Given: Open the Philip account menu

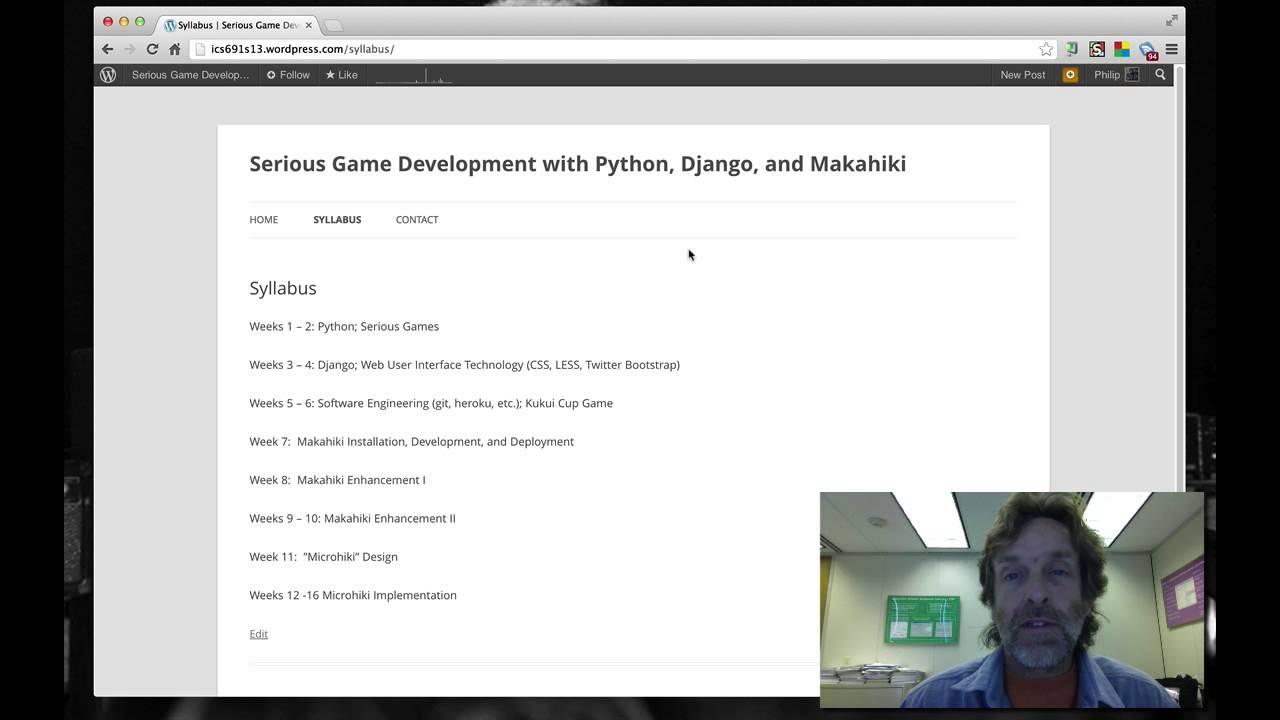Looking at the screenshot, I should (x=1107, y=75).
